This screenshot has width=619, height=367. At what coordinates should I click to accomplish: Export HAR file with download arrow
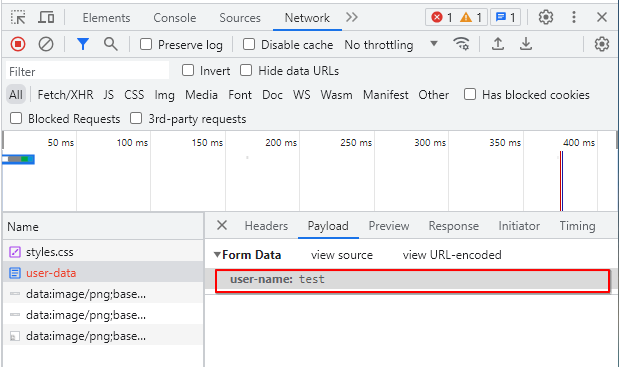pos(525,44)
